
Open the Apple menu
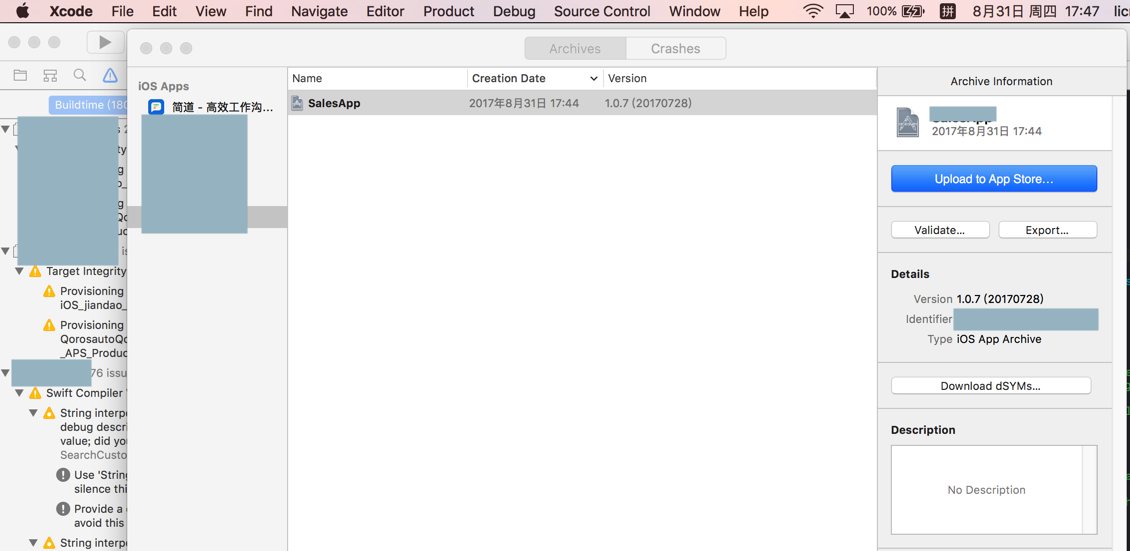coord(22,11)
